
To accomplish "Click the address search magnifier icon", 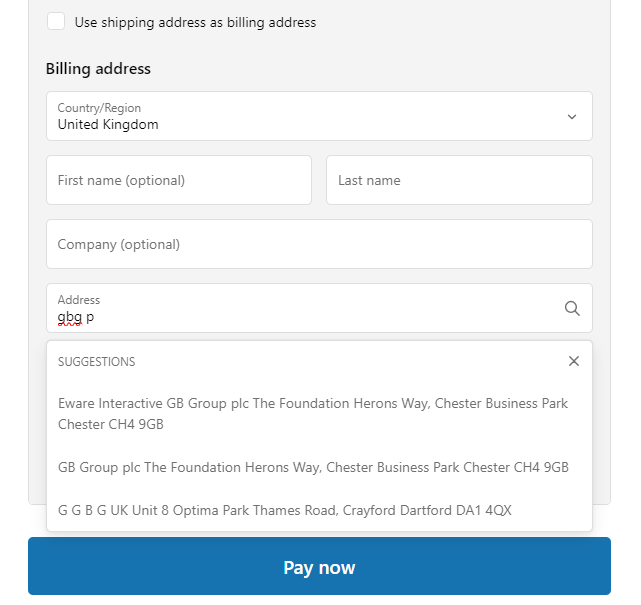I will [x=572, y=308].
